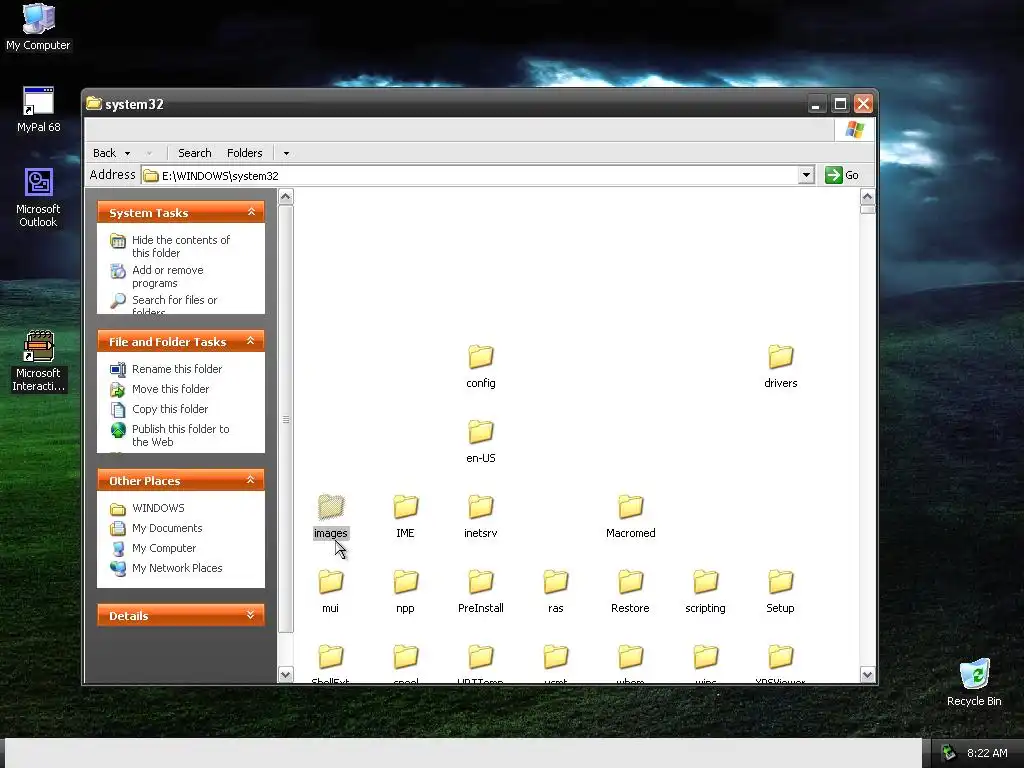Screen dimensions: 1024x768
Task: Click the Back button
Action: [x=104, y=153]
